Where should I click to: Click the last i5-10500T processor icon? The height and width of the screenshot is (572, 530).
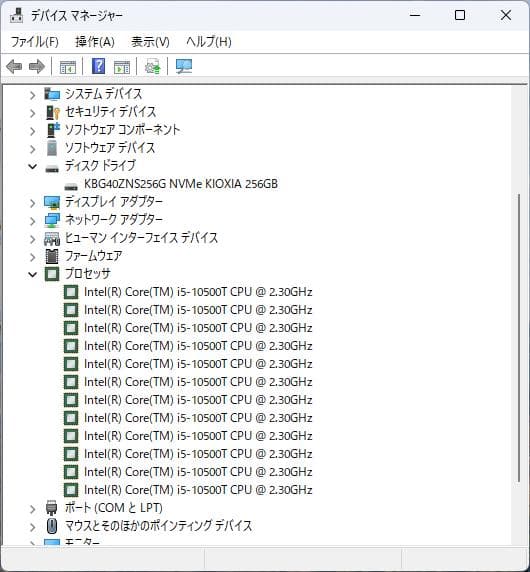[x=71, y=490]
